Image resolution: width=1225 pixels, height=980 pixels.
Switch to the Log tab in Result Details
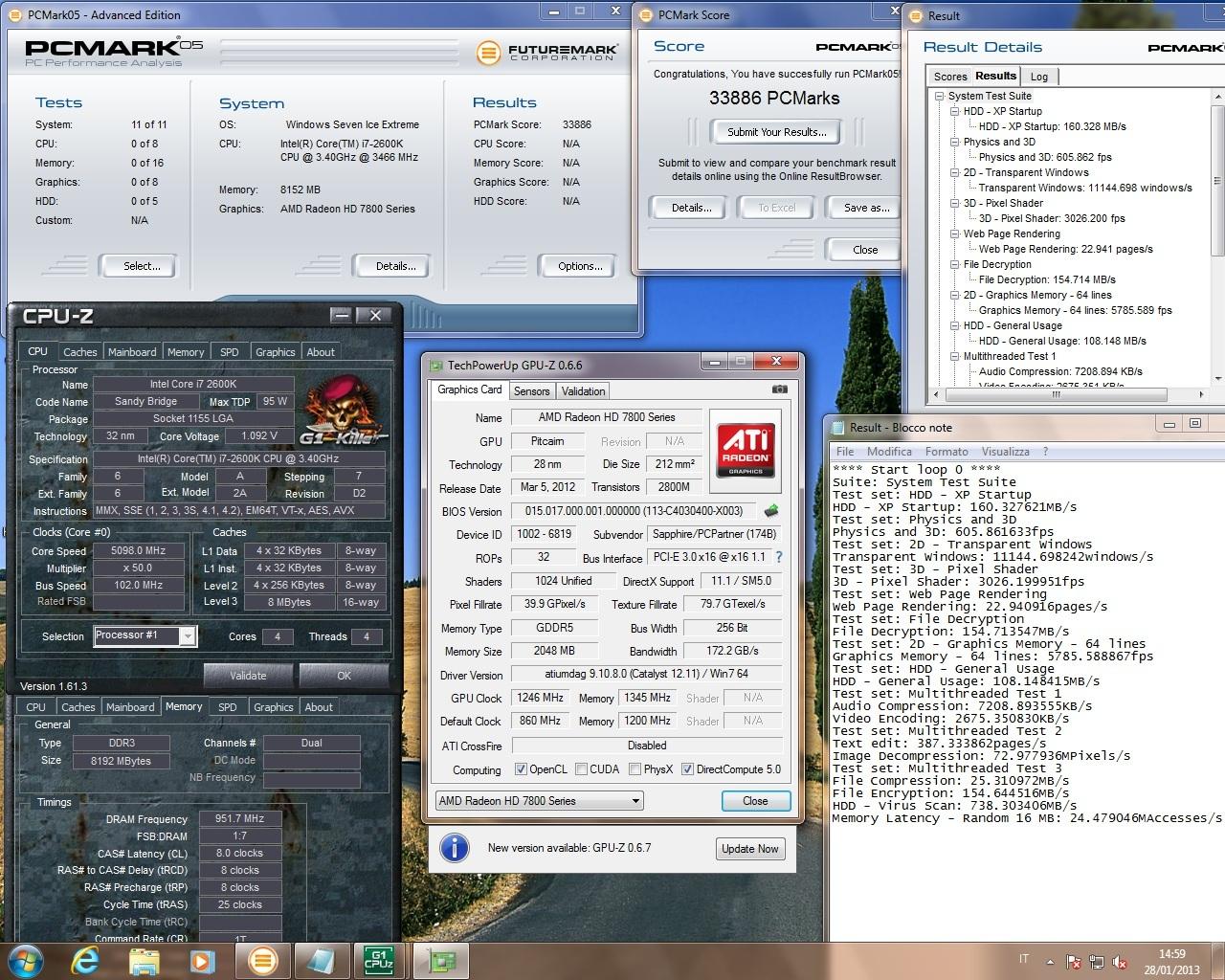tap(1039, 77)
